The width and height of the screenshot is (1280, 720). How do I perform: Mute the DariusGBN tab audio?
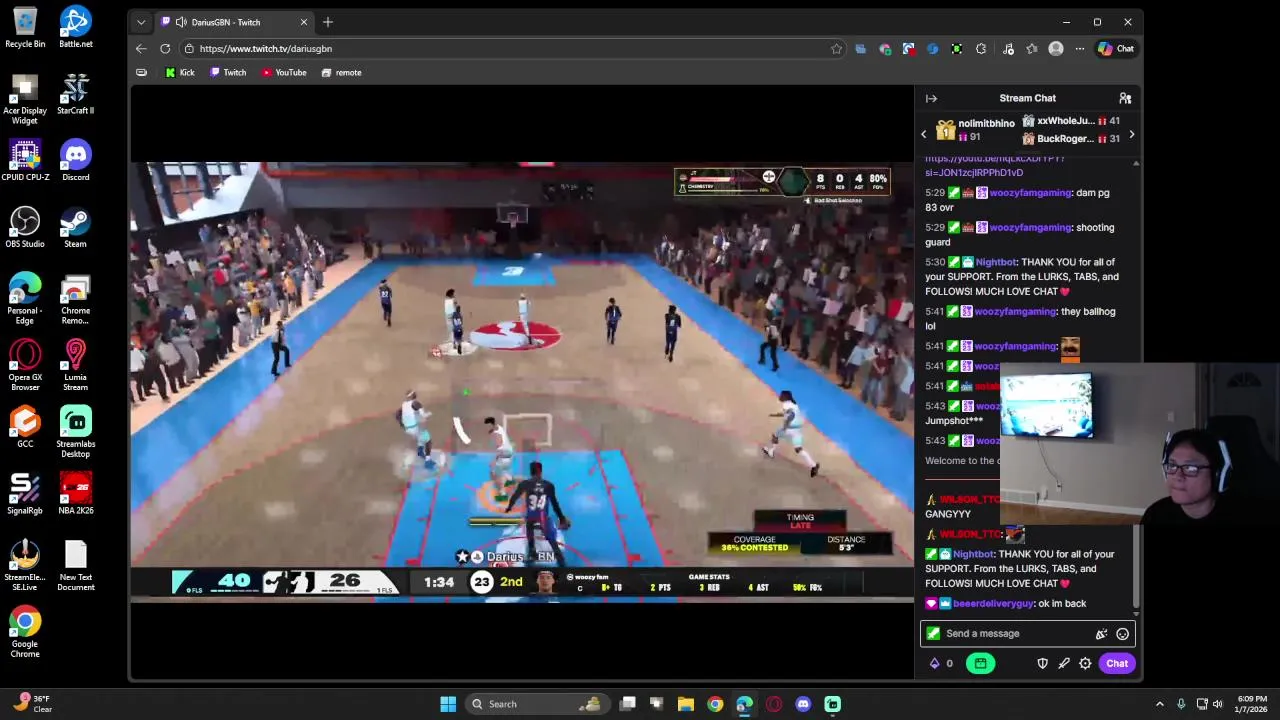(x=181, y=22)
